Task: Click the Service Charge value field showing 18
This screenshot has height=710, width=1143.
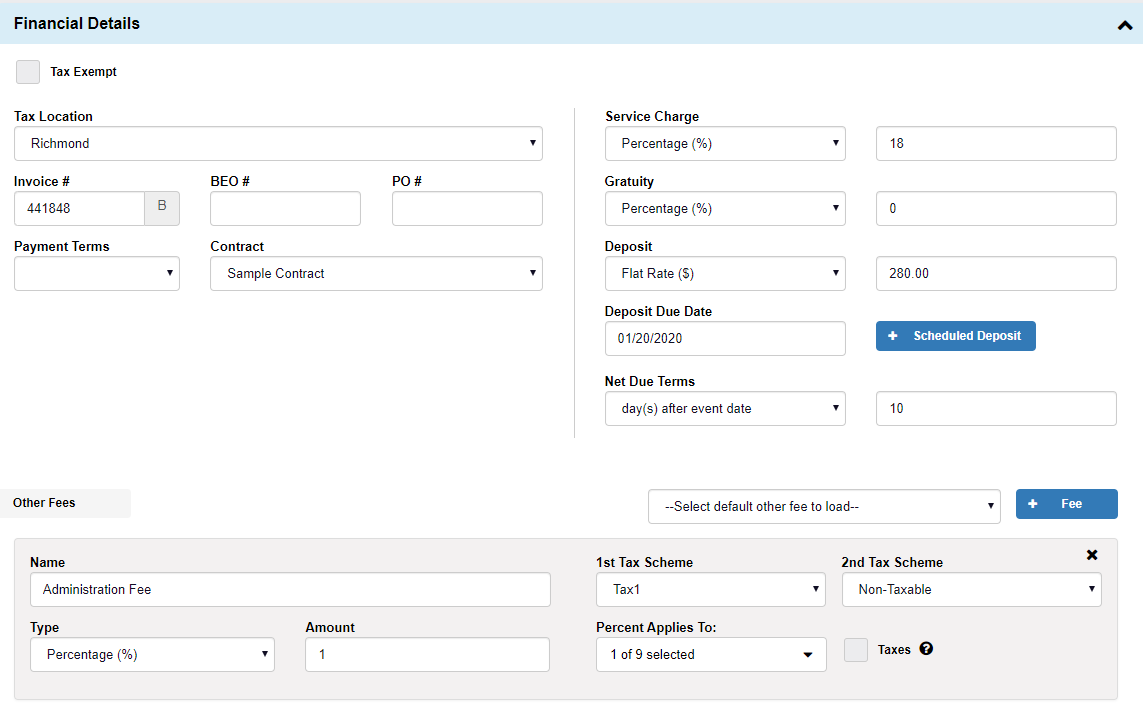Action: (x=996, y=144)
